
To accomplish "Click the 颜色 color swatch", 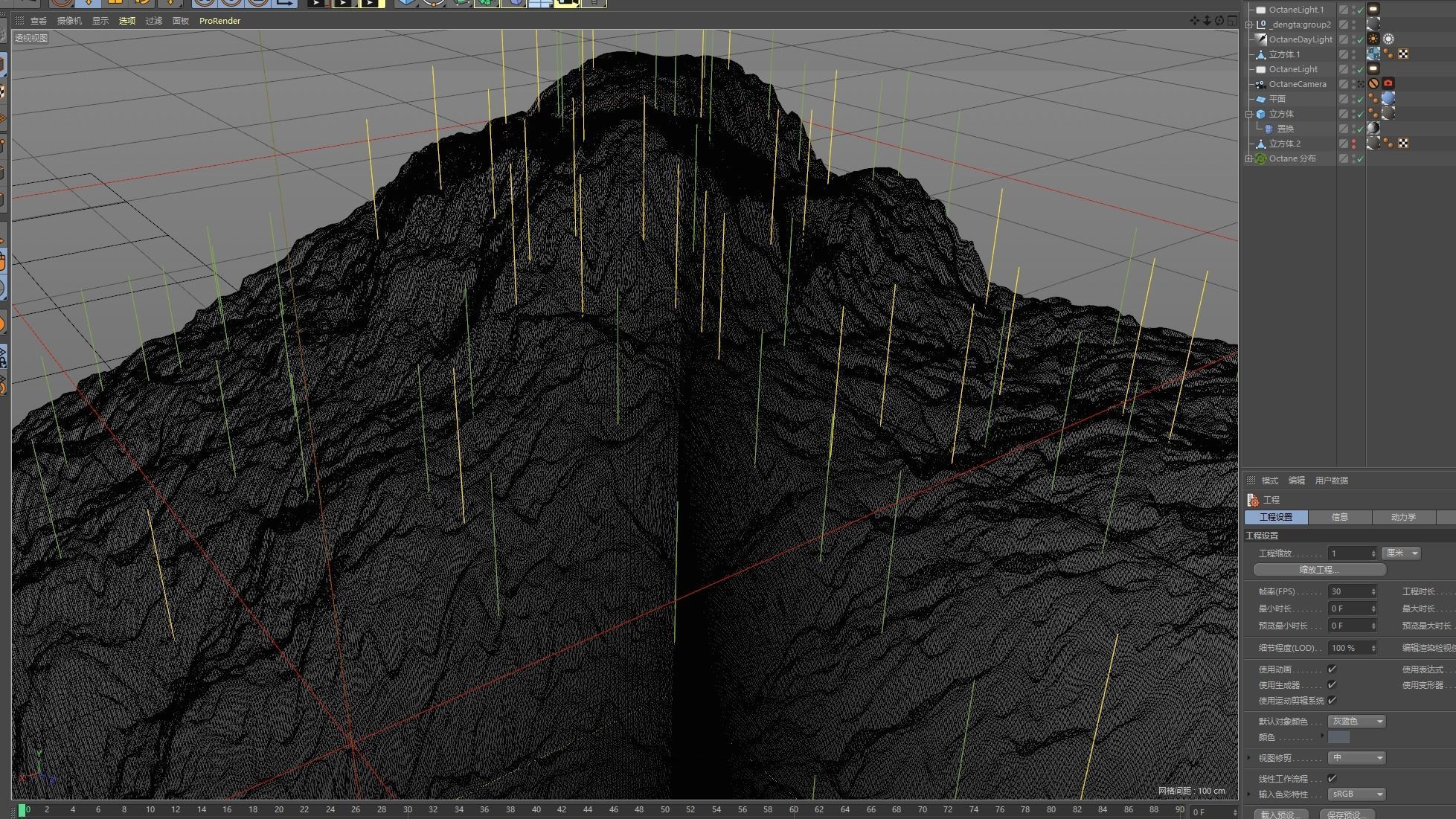I will tap(1338, 737).
